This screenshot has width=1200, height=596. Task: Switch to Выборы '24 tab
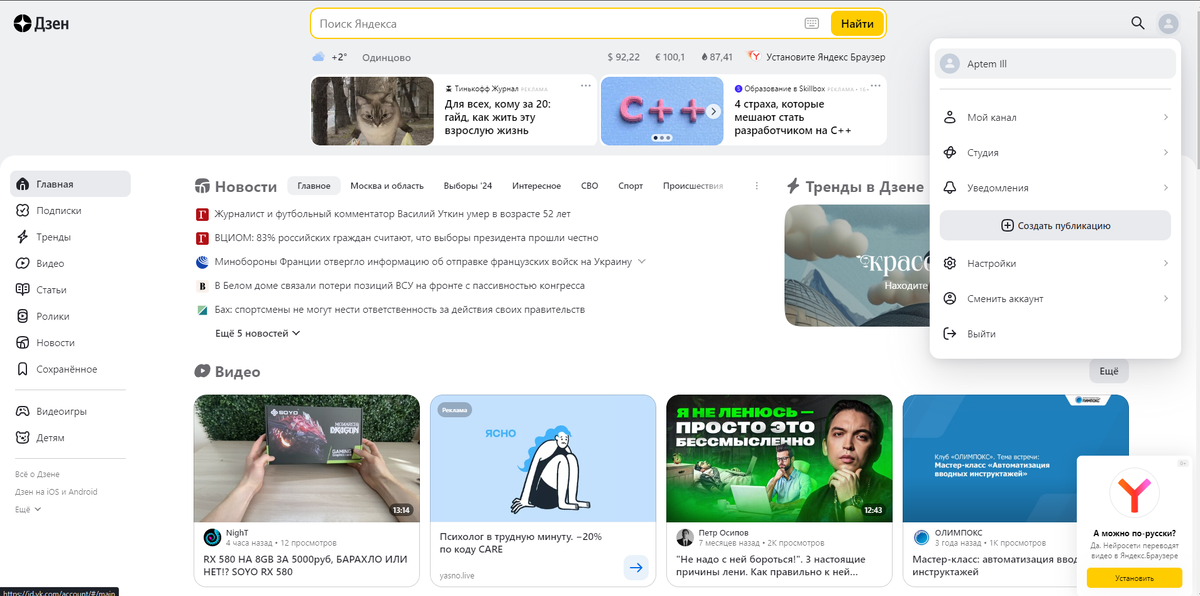468,186
